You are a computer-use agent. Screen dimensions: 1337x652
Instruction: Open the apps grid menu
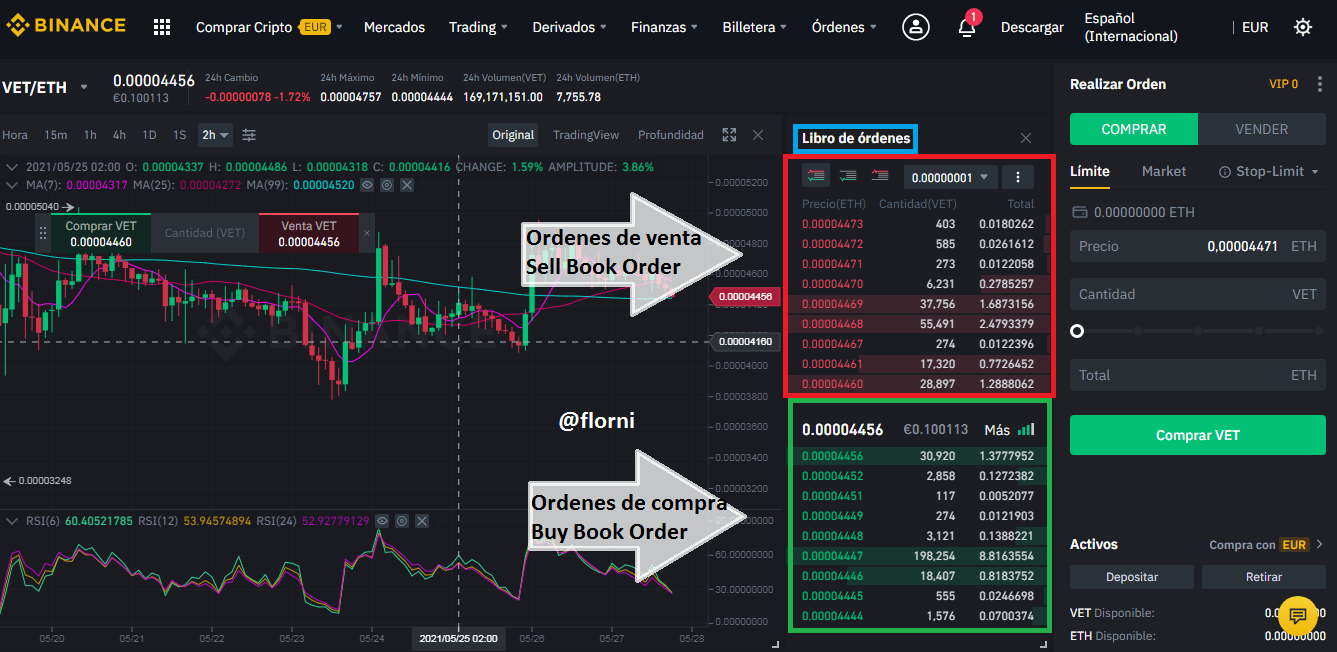(x=162, y=27)
